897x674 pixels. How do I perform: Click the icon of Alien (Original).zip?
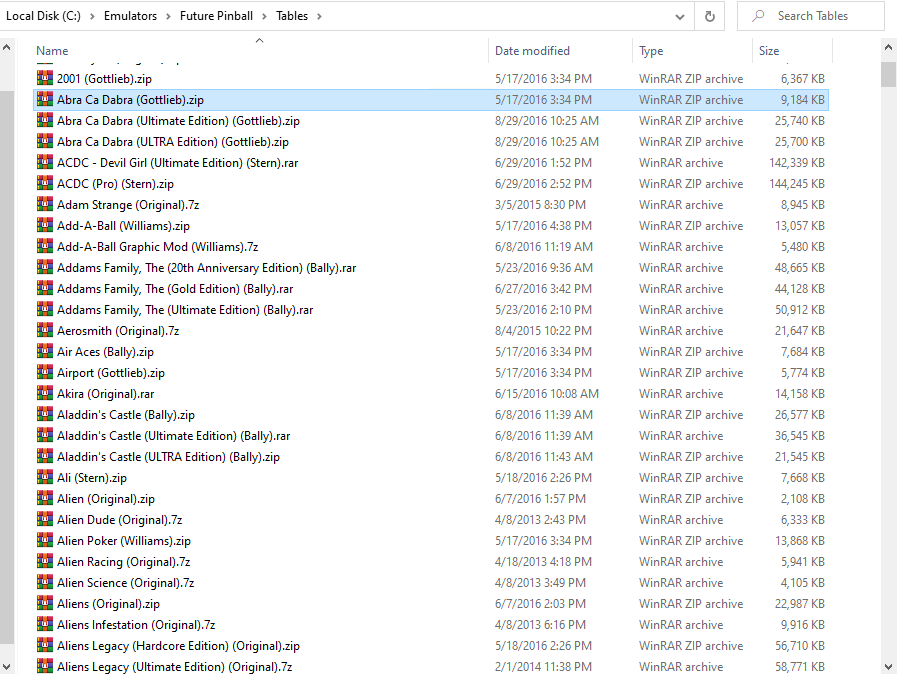pyautogui.click(x=45, y=498)
